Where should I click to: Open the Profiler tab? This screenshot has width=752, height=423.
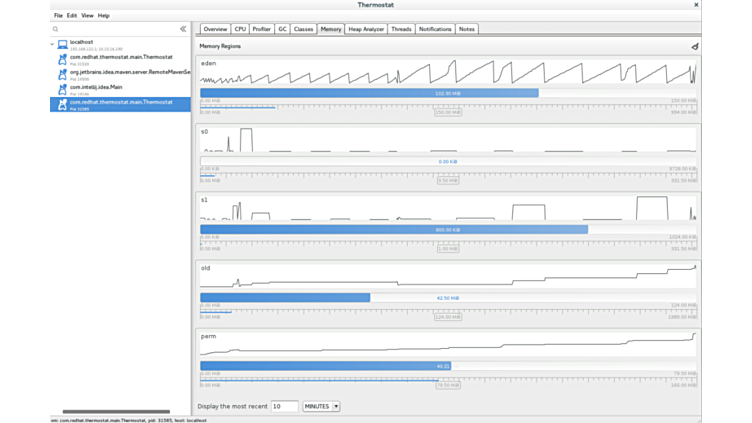pos(262,29)
